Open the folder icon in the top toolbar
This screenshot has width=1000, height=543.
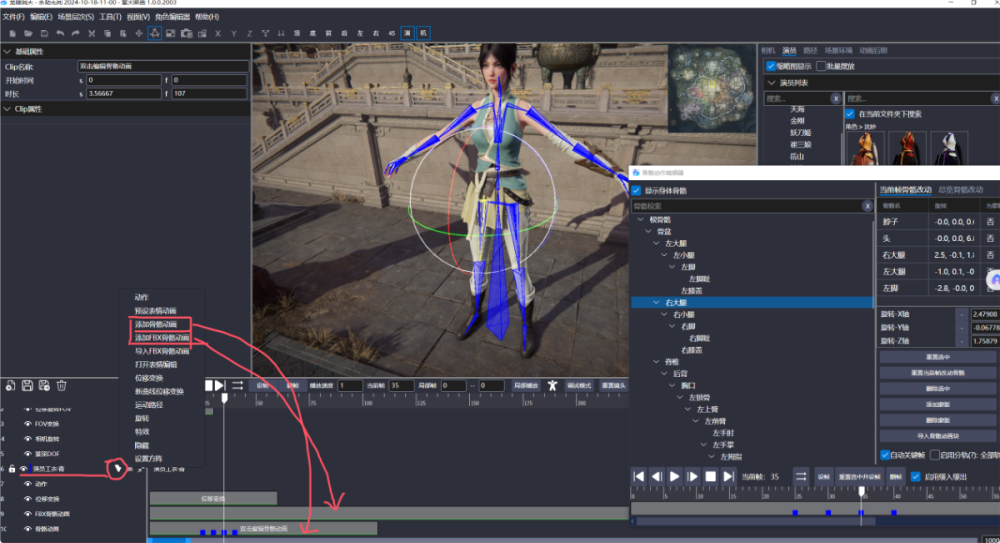[x=28, y=33]
